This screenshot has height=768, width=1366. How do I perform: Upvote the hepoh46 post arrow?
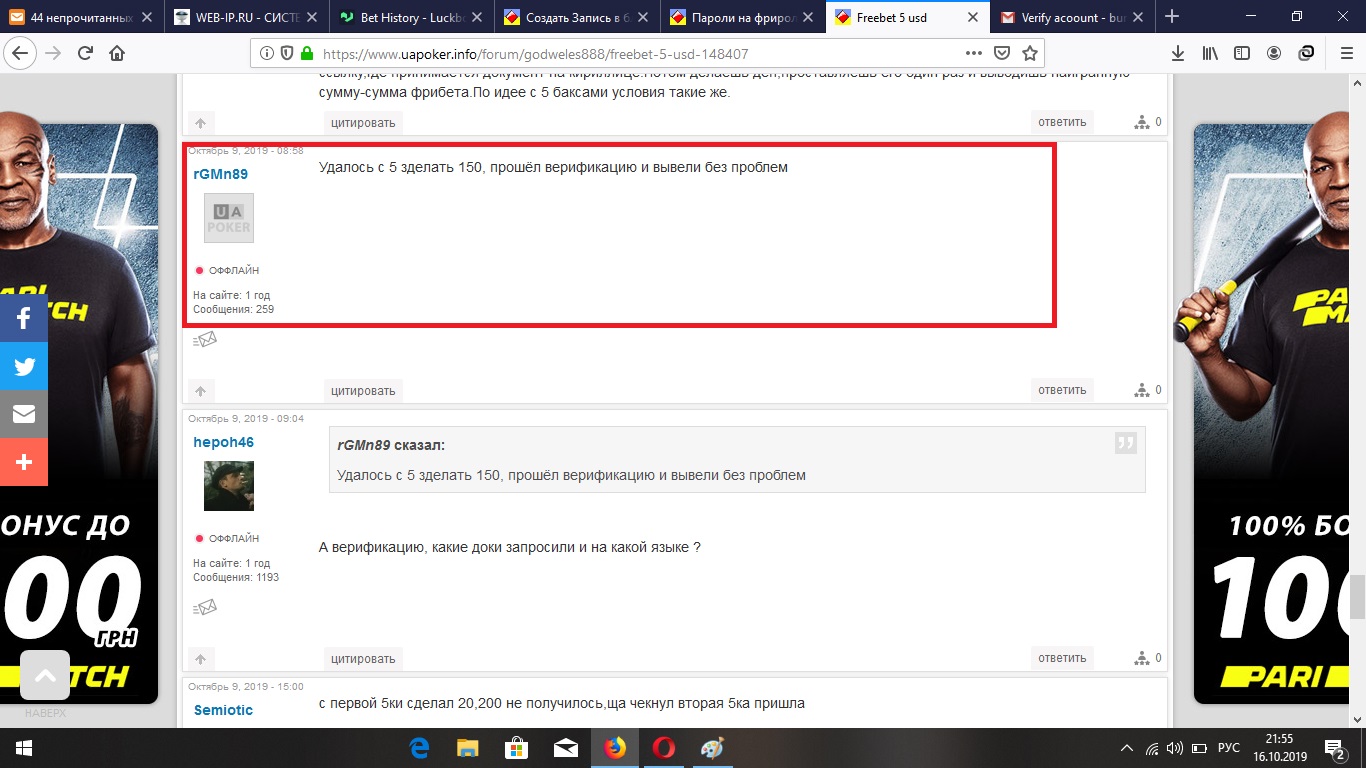200,659
